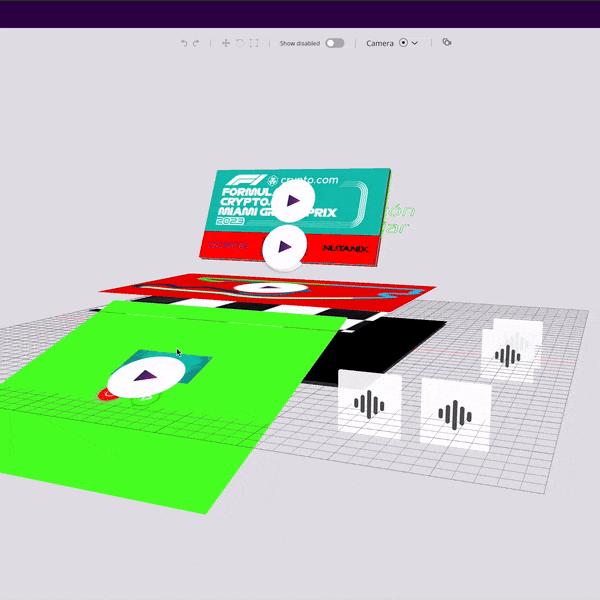Click the NUTANIX logo on the banner
Screen dimensions: 600x600
(x=346, y=248)
